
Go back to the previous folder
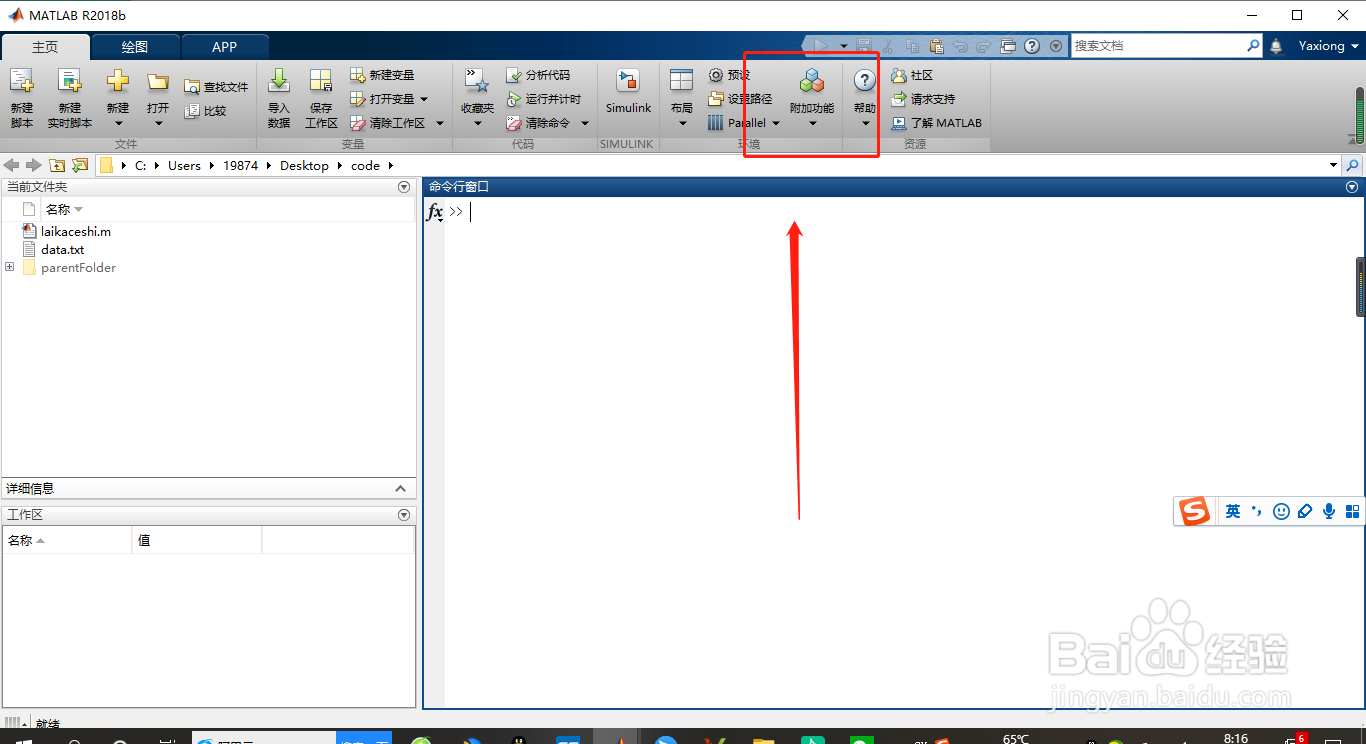point(12,165)
